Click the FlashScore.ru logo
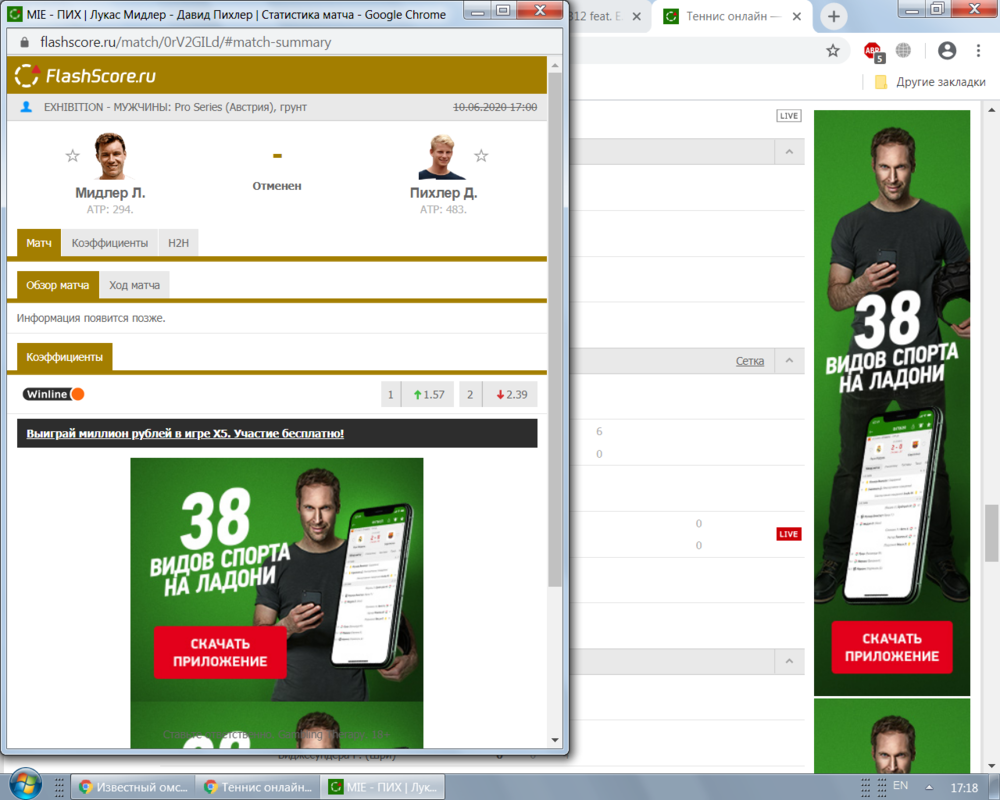The image size is (1000, 800). coord(85,76)
